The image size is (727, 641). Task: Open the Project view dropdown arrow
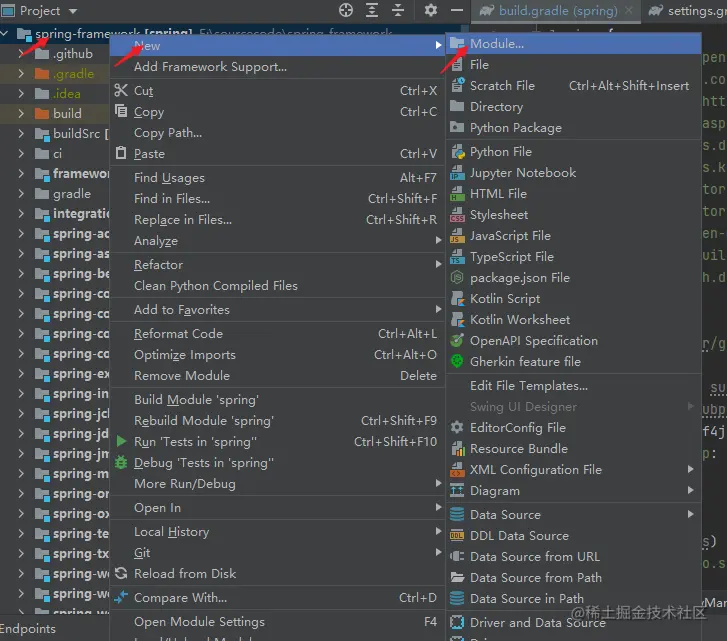click(x=73, y=11)
